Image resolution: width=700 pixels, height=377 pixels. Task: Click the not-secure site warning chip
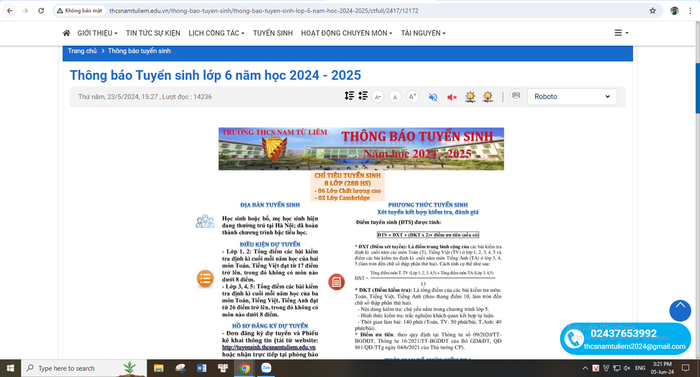click(80, 11)
